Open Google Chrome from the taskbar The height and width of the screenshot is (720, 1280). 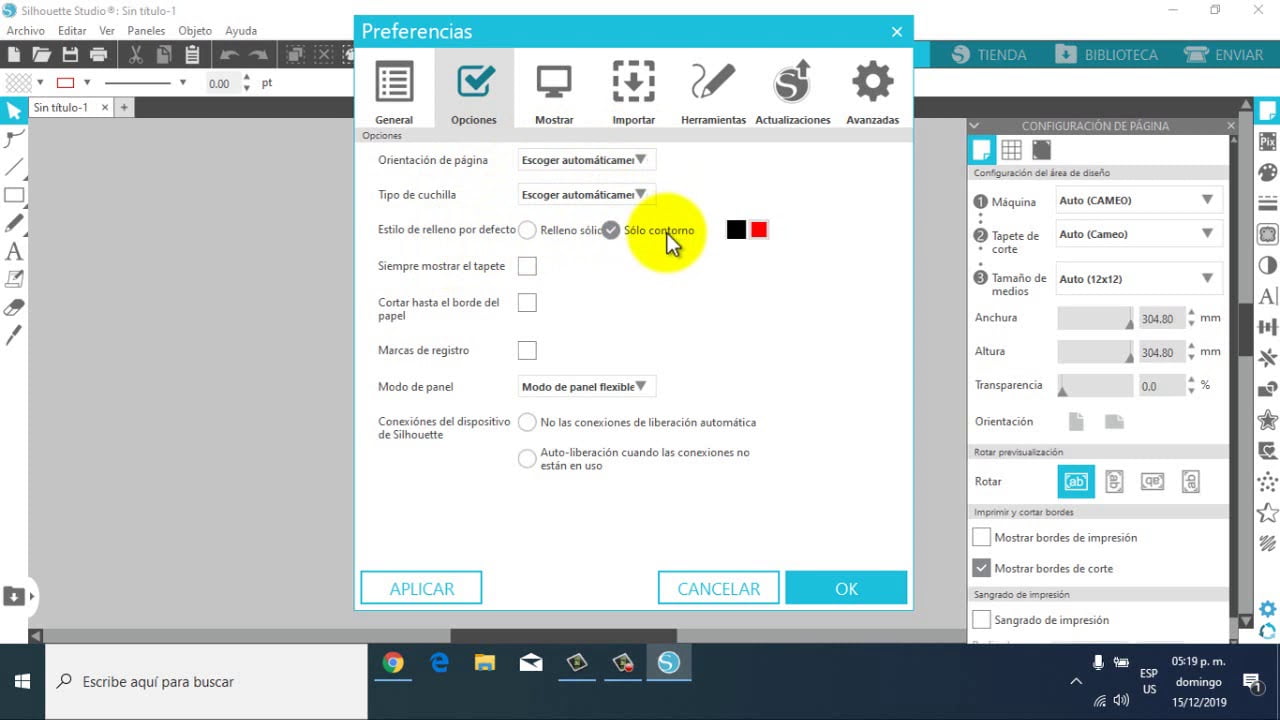point(393,662)
